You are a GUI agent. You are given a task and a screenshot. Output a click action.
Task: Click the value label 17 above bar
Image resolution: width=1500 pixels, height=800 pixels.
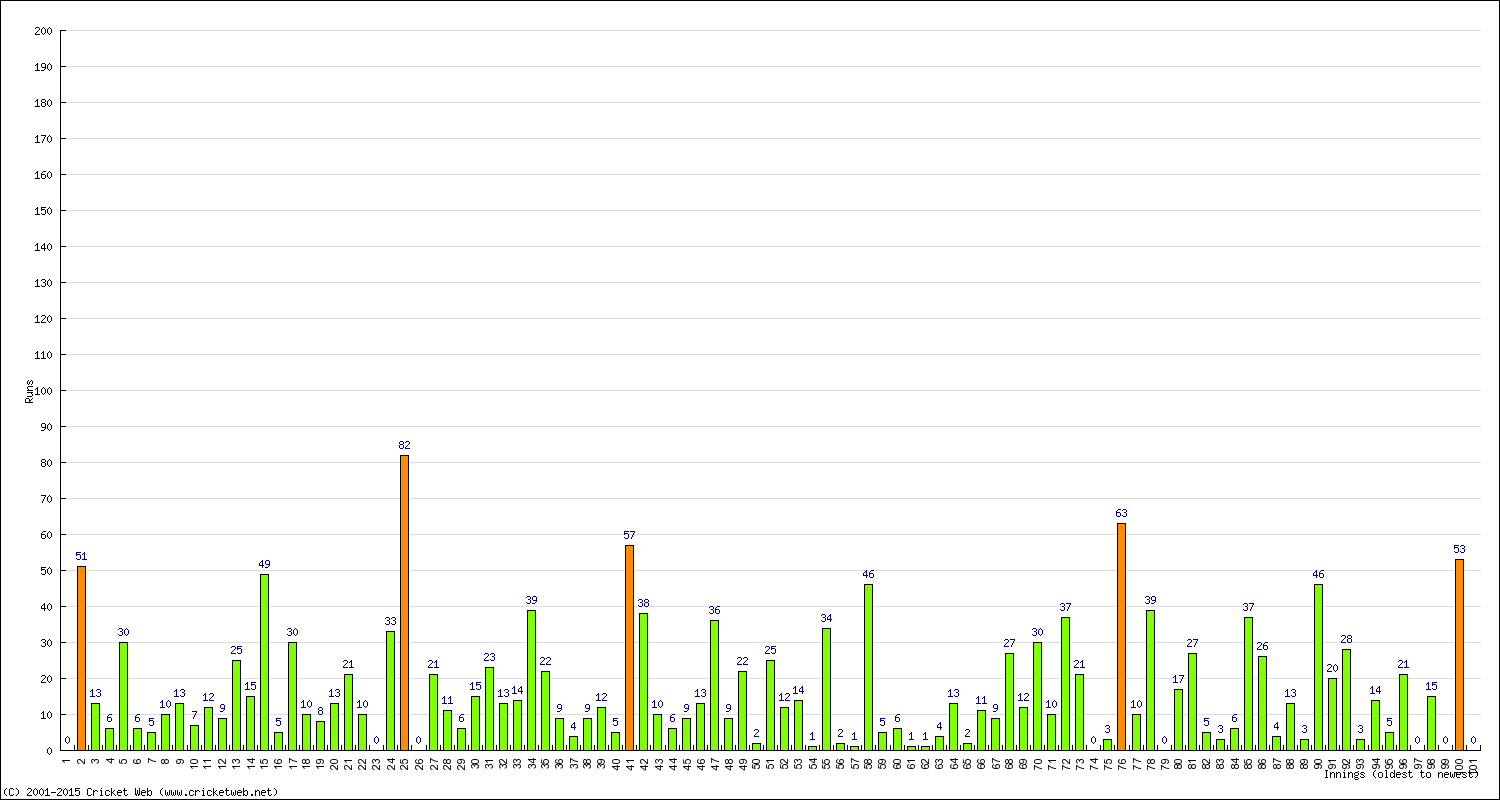(x=1178, y=679)
